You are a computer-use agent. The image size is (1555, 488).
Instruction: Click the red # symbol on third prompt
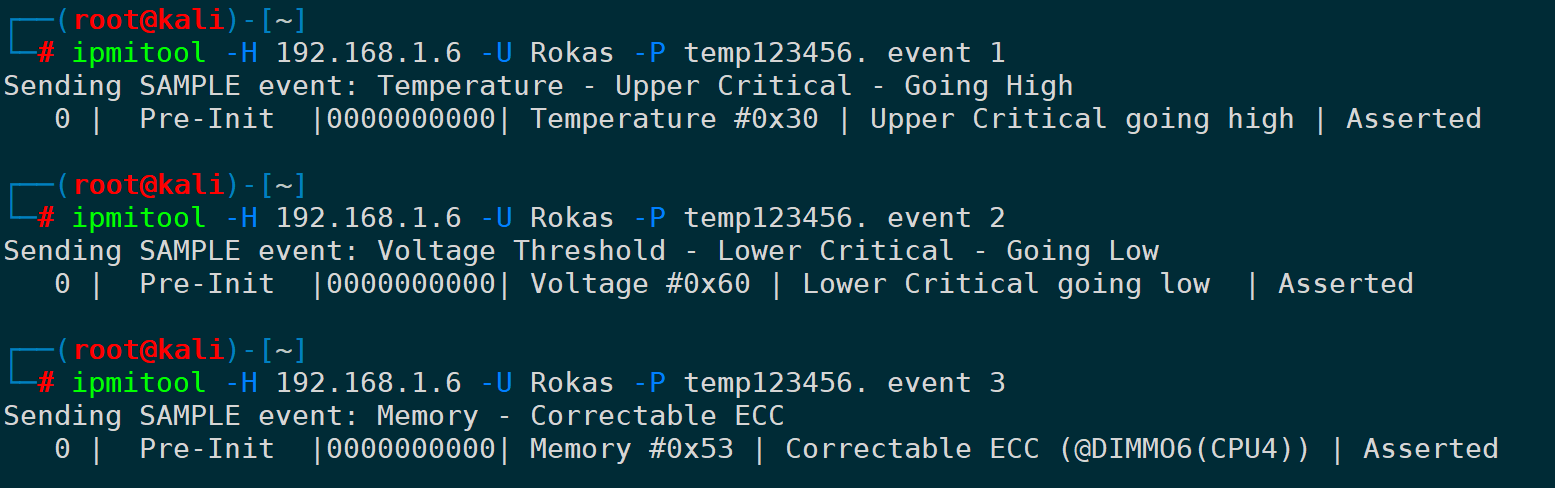pyautogui.click(x=46, y=382)
